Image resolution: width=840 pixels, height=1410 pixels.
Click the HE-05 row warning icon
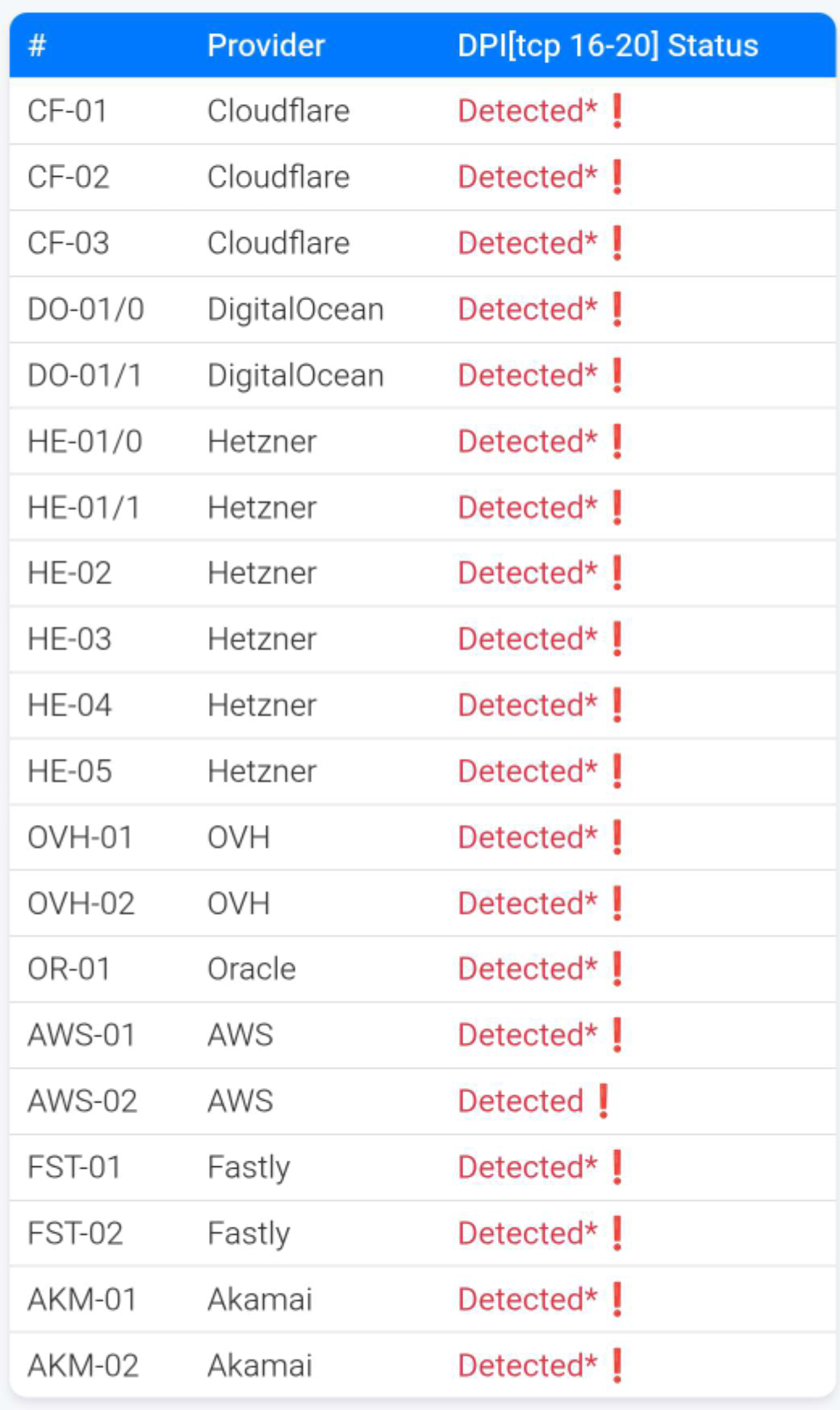(x=617, y=771)
